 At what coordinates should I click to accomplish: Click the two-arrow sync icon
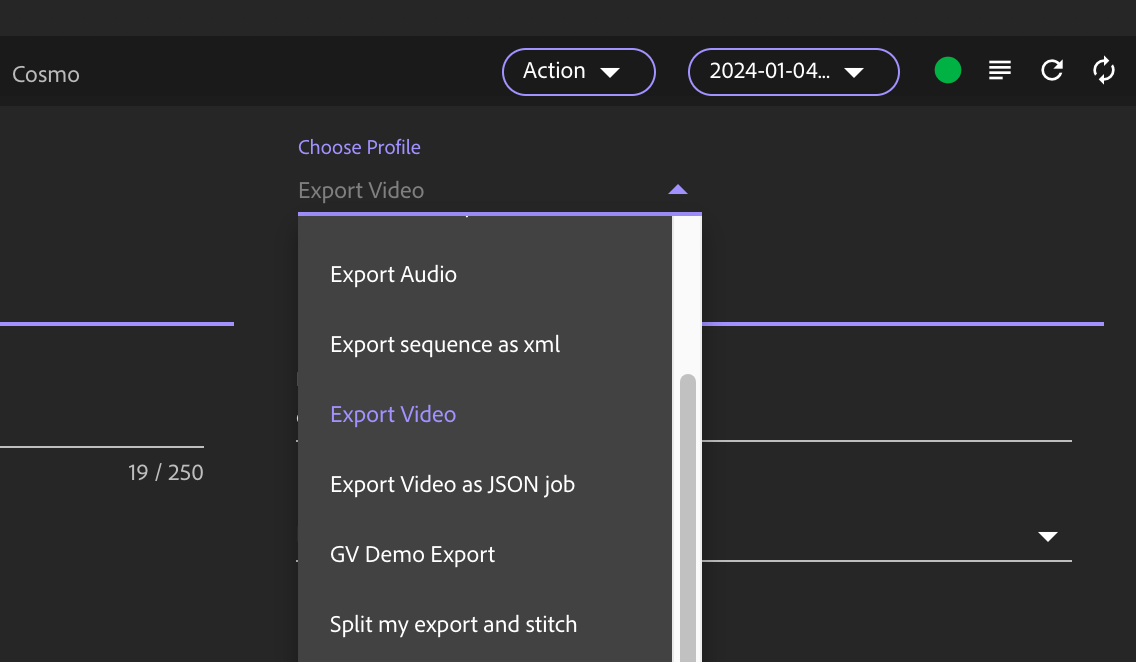coord(1104,70)
